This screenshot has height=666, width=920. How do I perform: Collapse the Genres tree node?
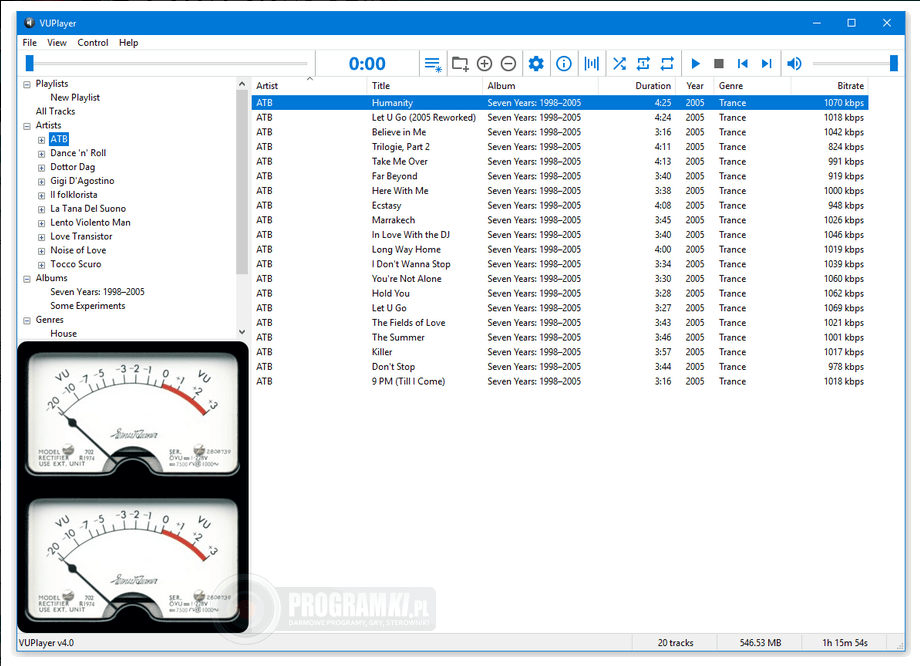pyautogui.click(x=27, y=321)
